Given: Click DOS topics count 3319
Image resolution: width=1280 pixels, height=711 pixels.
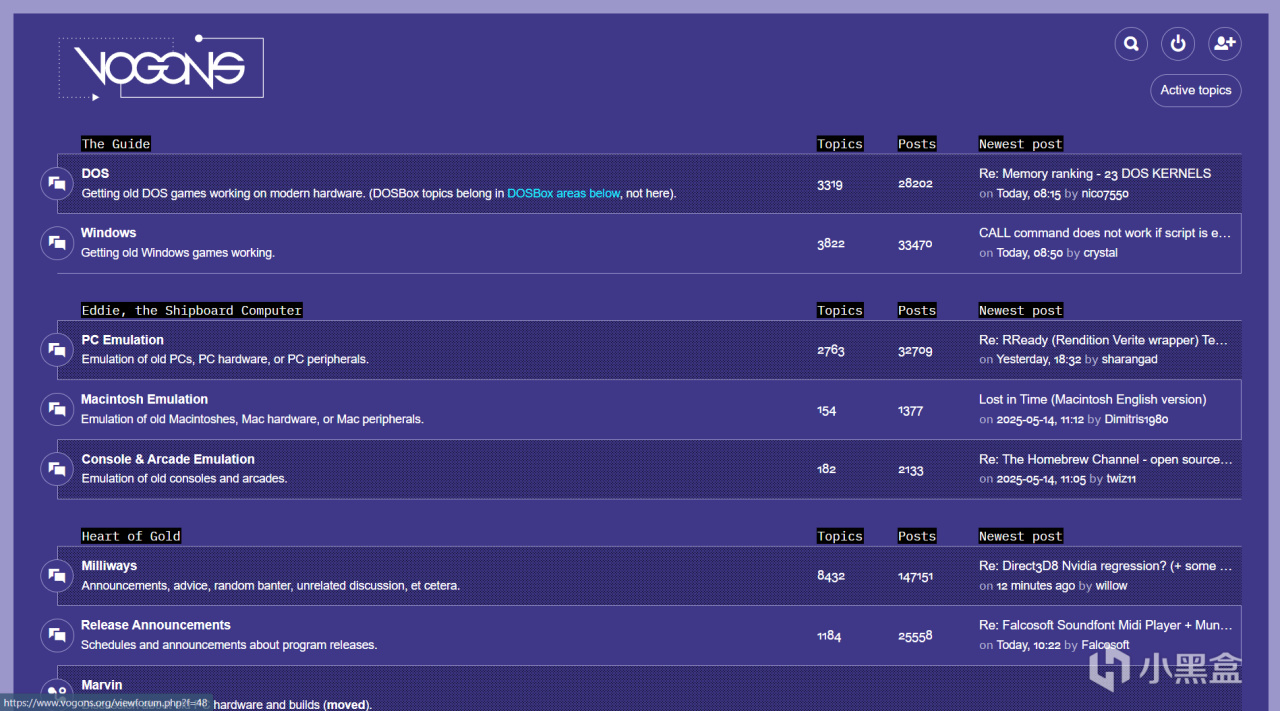Looking at the screenshot, I should tap(830, 184).
